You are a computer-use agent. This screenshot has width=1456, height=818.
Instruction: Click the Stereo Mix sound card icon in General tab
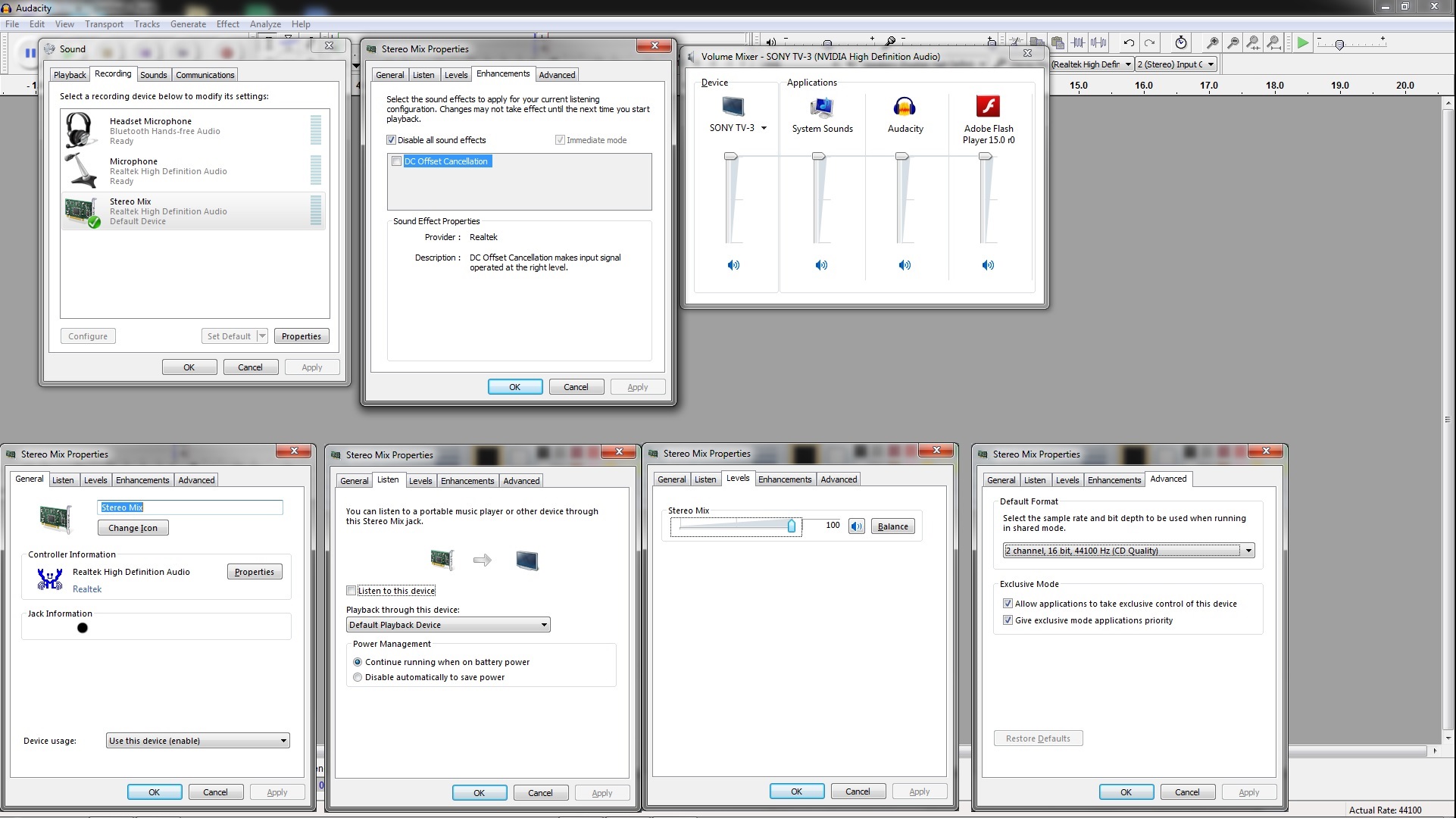pyautogui.click(x=55, y=519)
